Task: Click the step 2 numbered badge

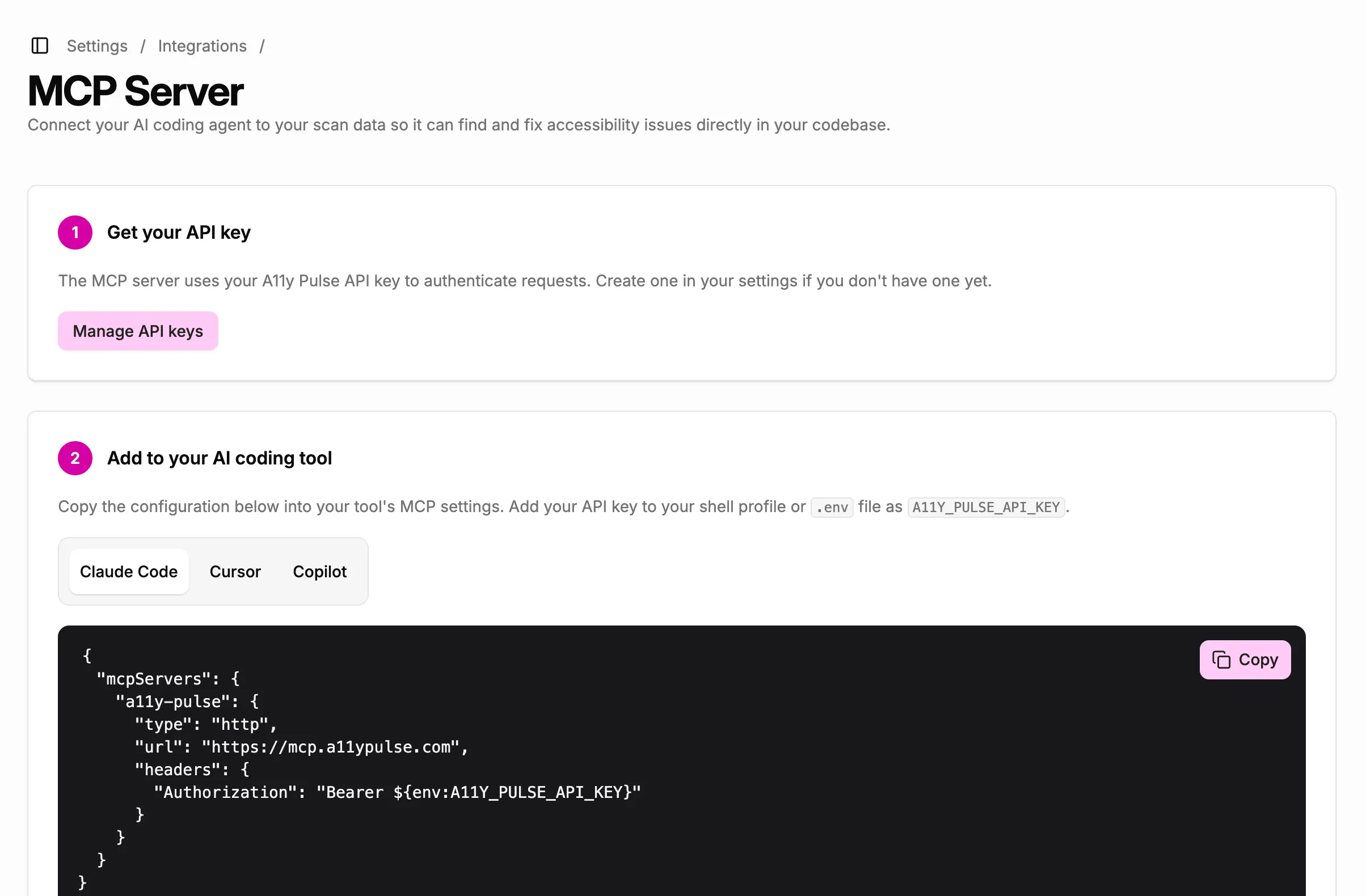Action: point(75,458)
